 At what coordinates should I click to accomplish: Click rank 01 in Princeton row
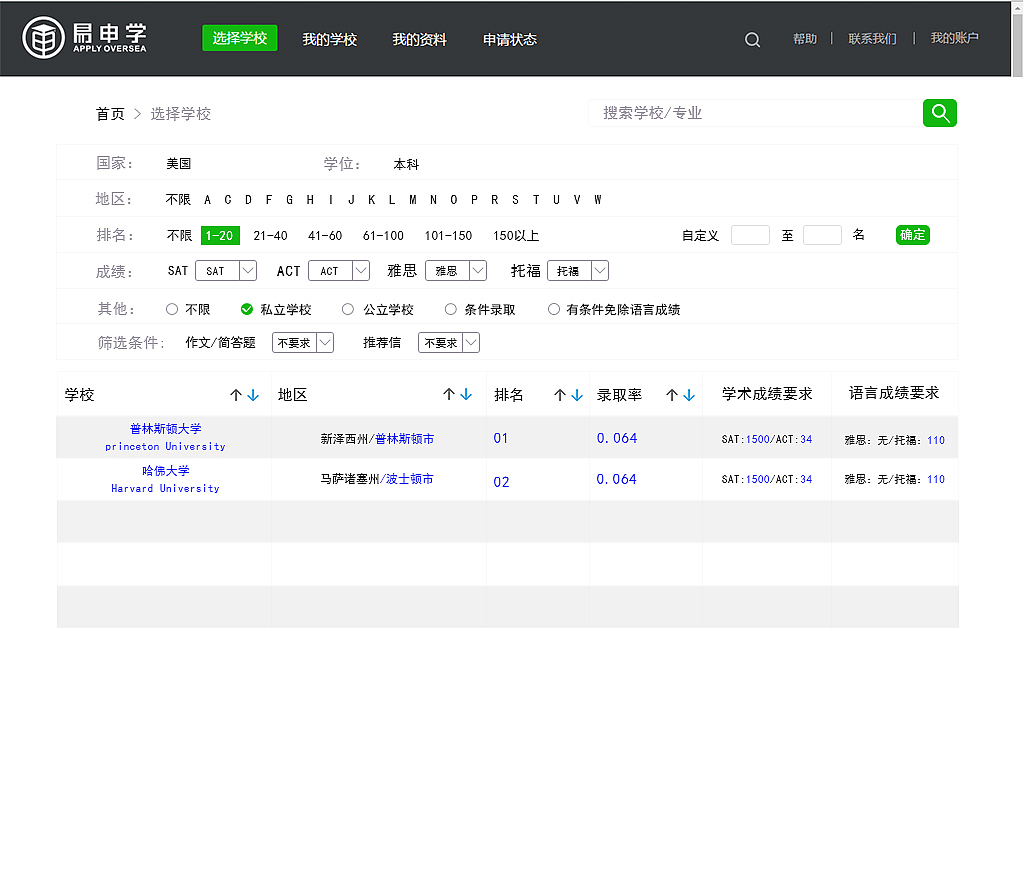pos(501,438)
